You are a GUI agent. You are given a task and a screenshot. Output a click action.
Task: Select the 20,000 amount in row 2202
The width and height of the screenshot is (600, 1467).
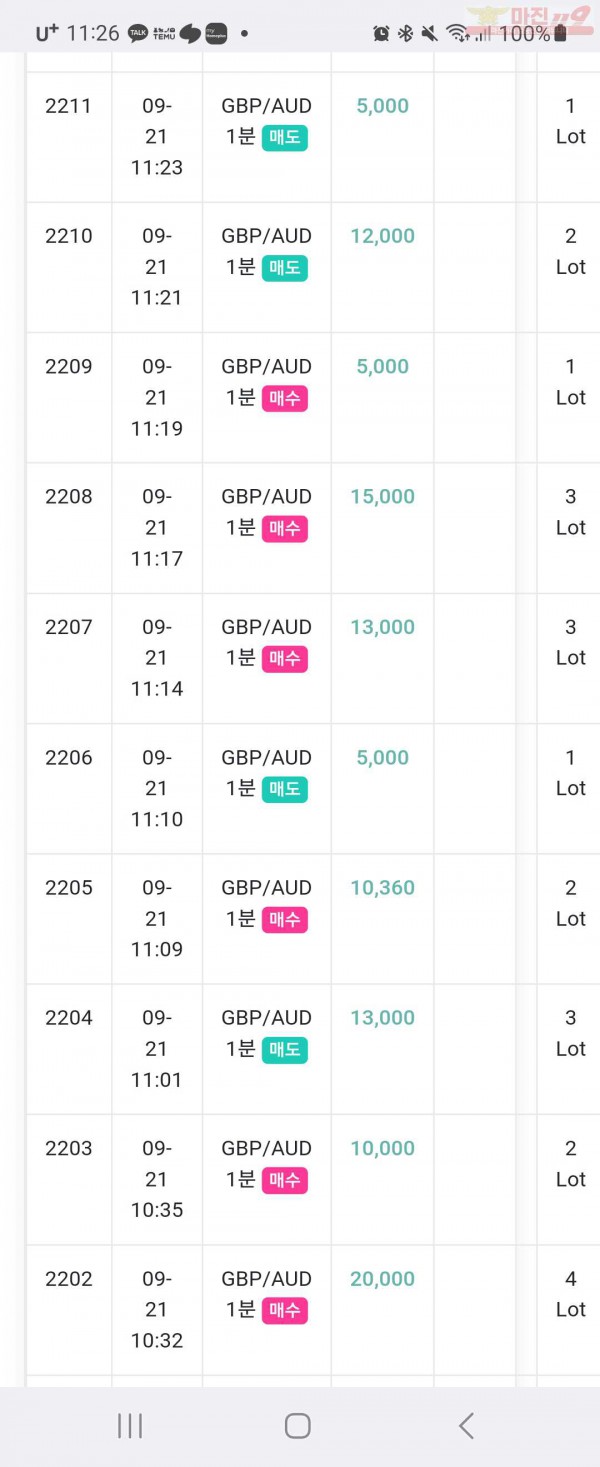coord(382,1279)
